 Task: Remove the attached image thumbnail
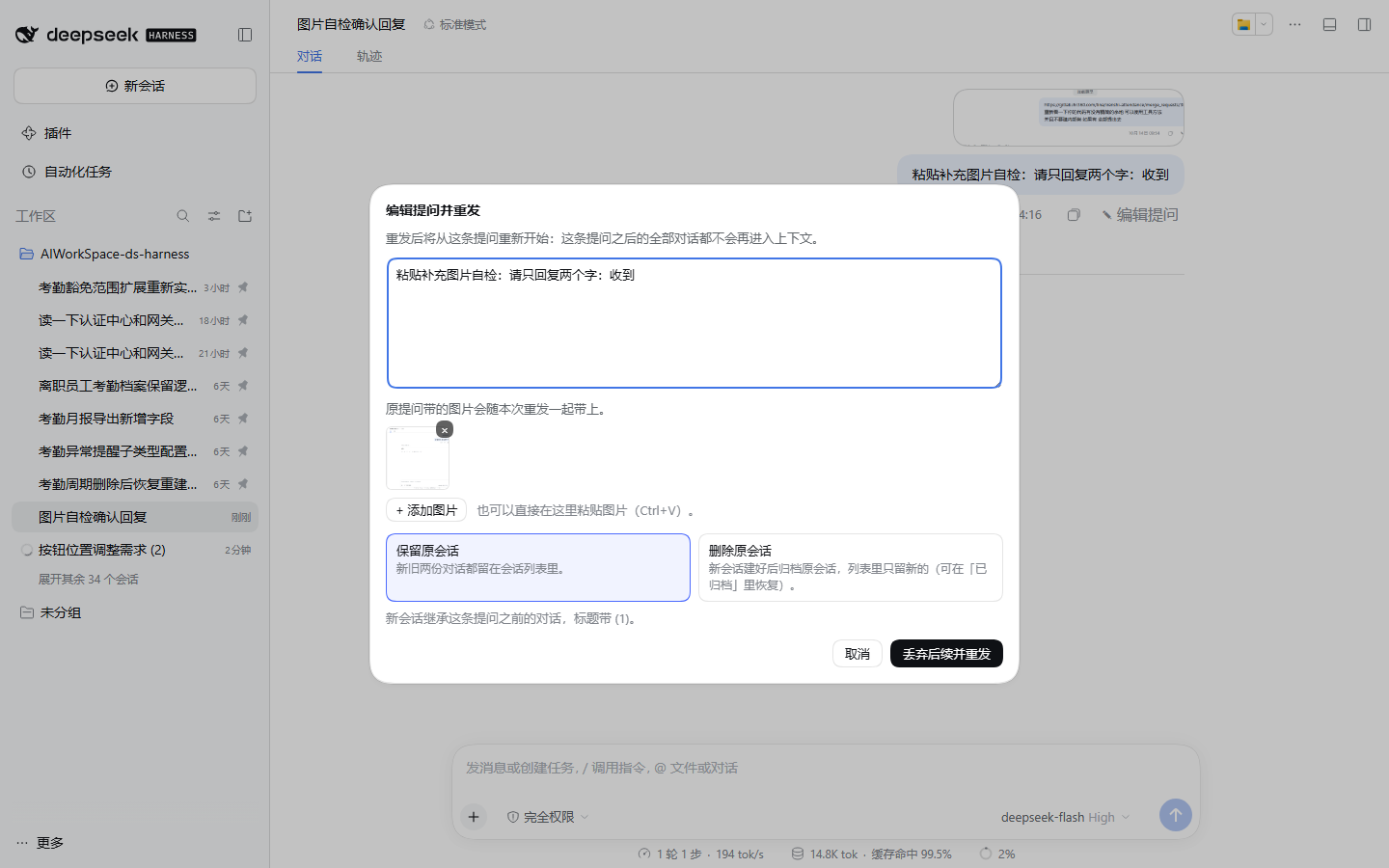pos(444,430)
